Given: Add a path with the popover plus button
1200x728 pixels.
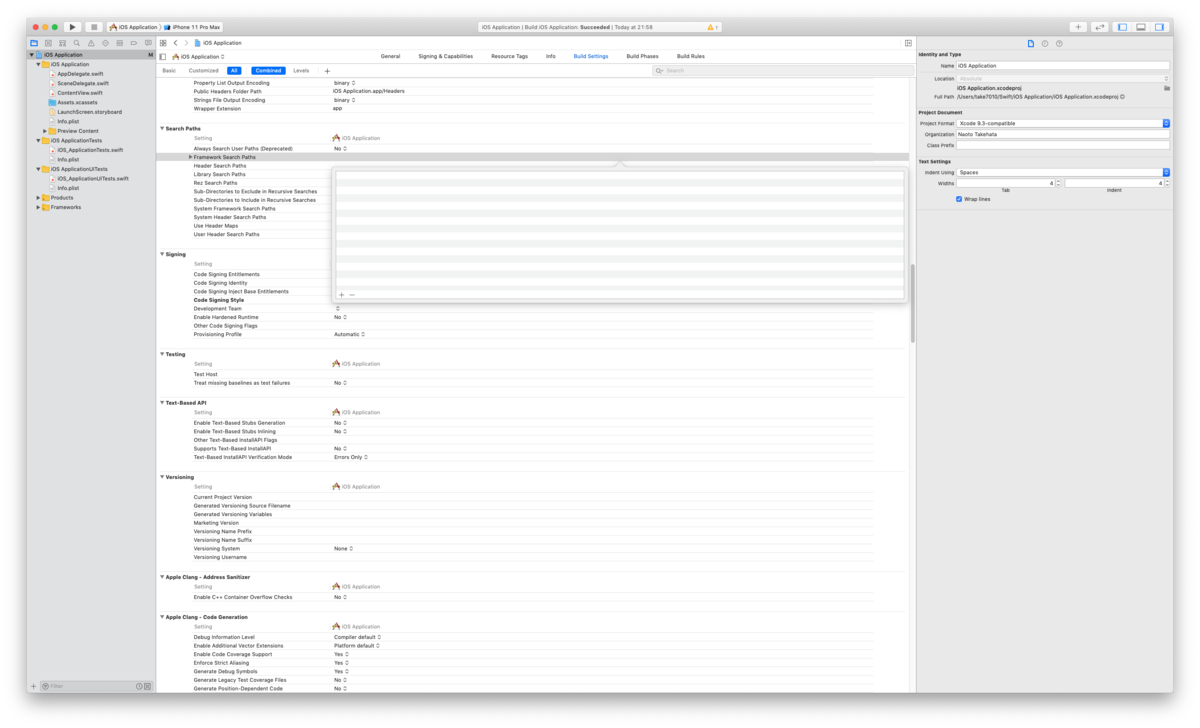Looking at the screenshot, I should [341, 295].
